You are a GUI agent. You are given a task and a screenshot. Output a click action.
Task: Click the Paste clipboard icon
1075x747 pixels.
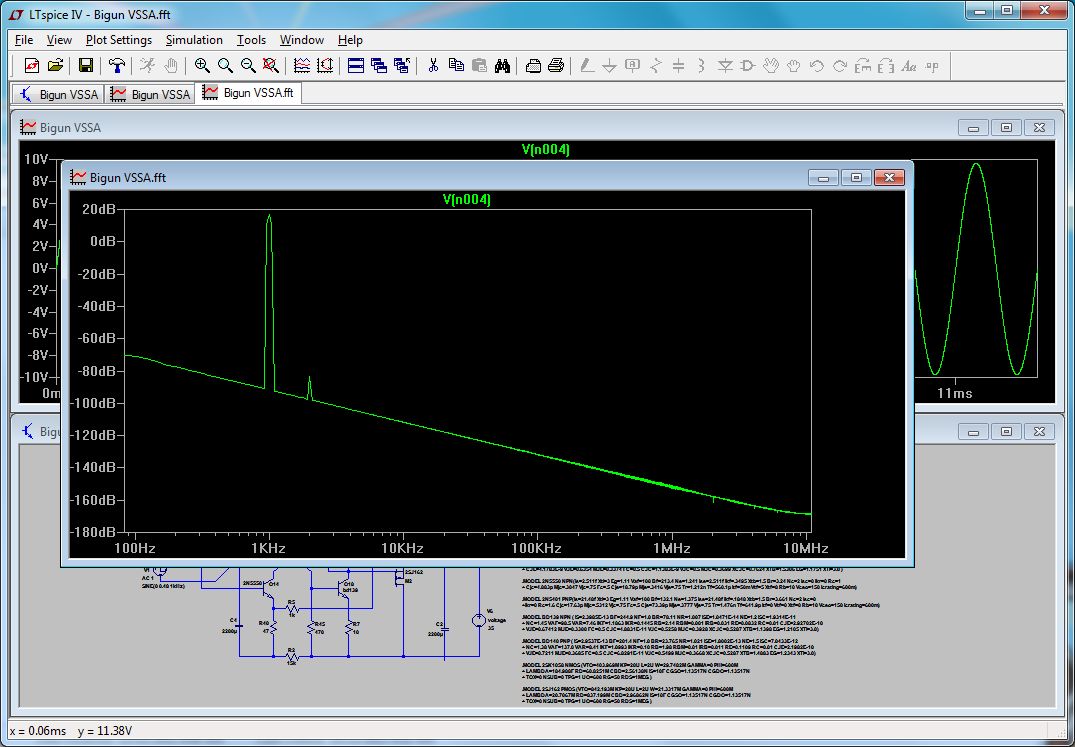[479, 65]
